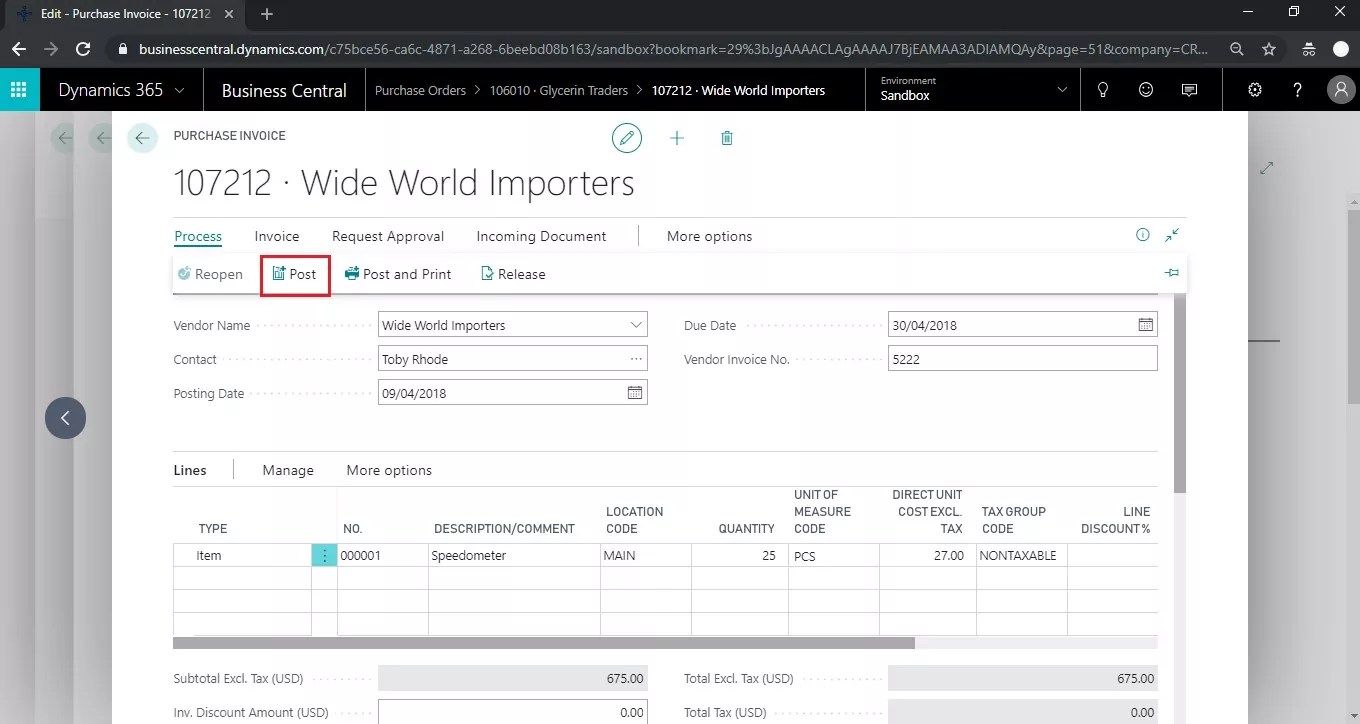Click Post and Print
This screenshot has height=724, width=1360.
click(398, 274)
